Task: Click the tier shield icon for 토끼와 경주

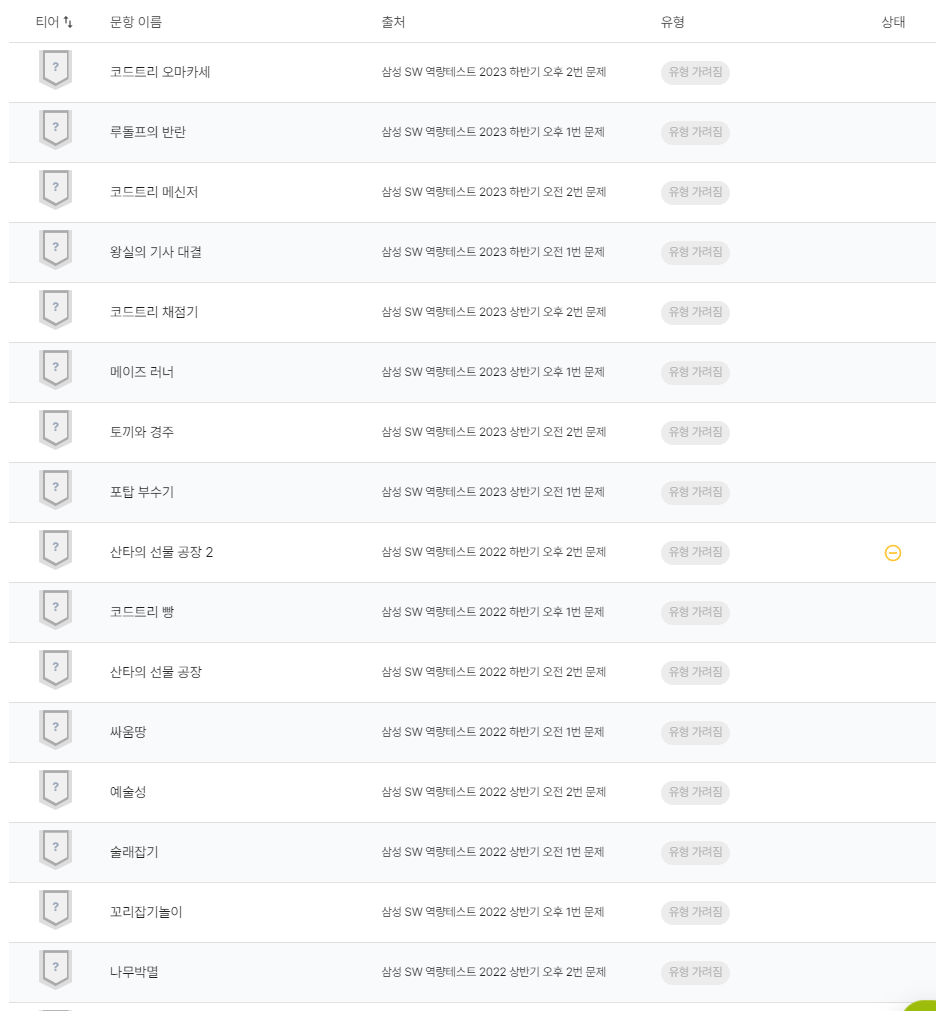Action: point(55,429)
